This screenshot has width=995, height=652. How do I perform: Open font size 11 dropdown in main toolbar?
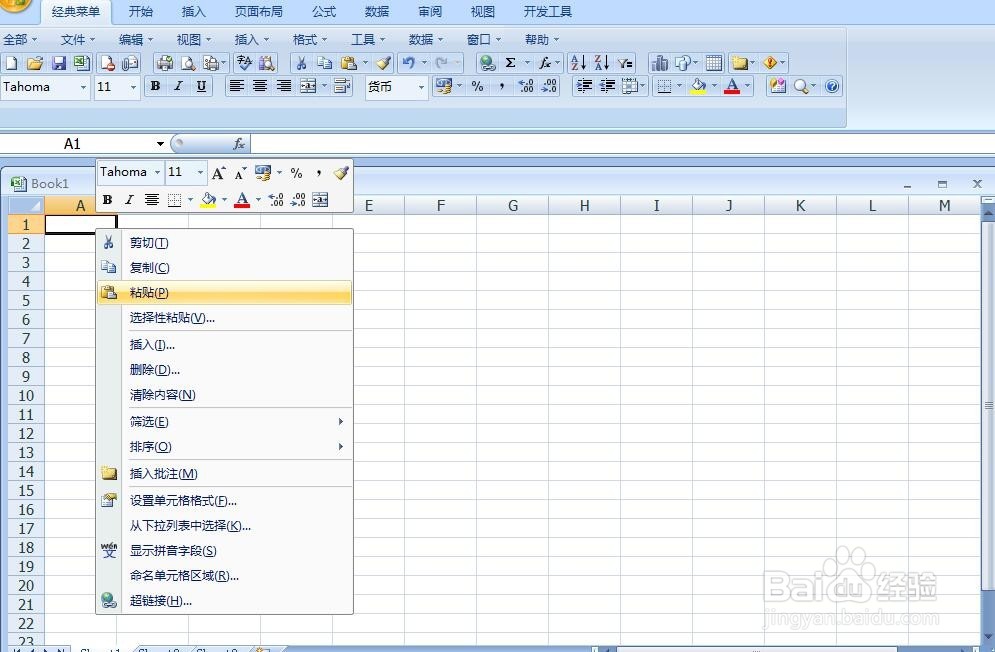pos(133,87)
